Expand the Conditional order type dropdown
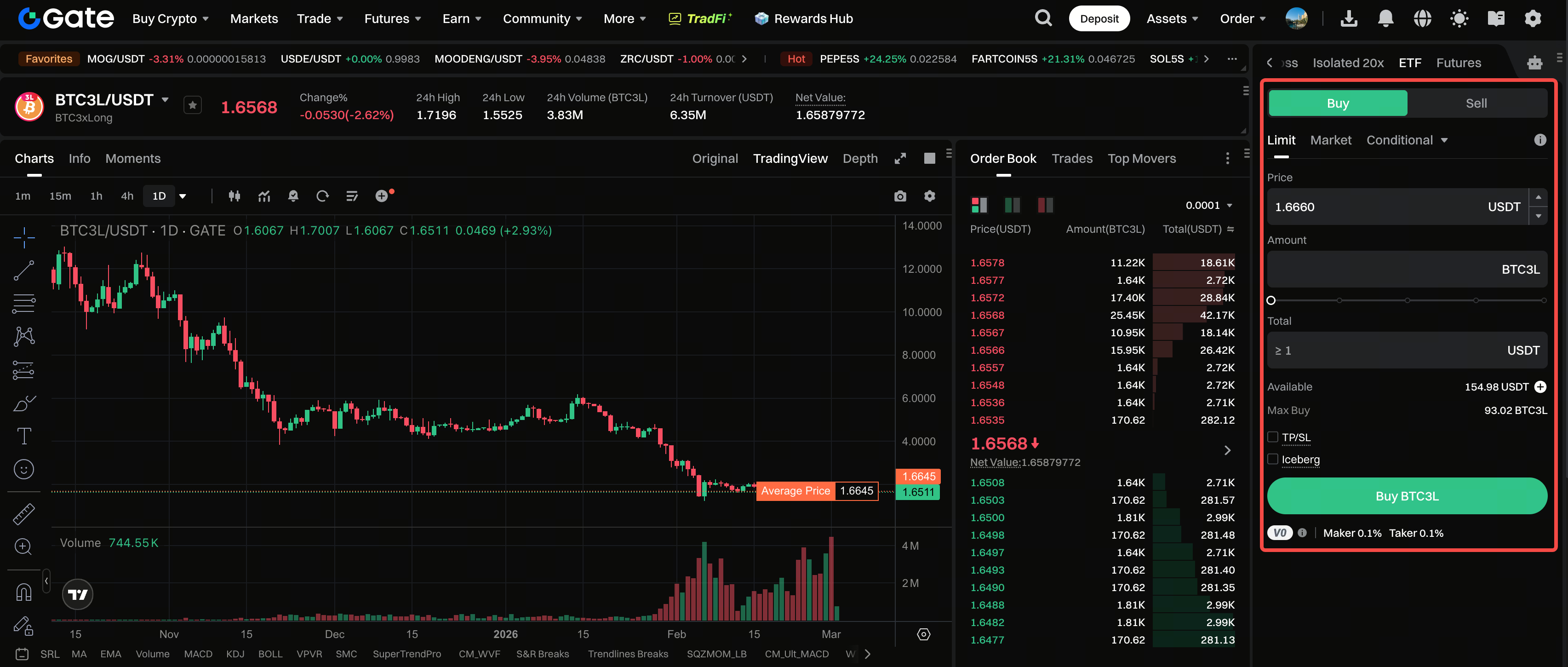 point(1407,141)
